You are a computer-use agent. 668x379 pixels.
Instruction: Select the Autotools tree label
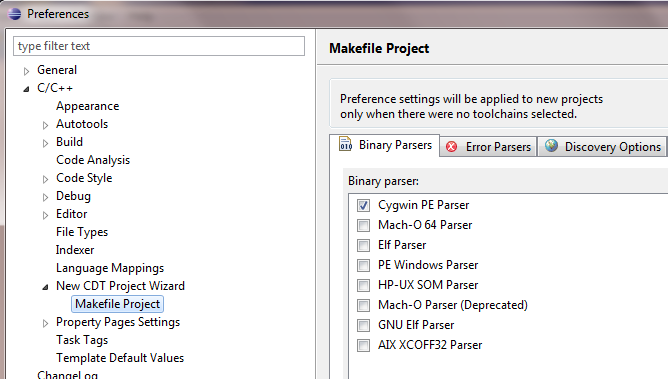[82, 124]
